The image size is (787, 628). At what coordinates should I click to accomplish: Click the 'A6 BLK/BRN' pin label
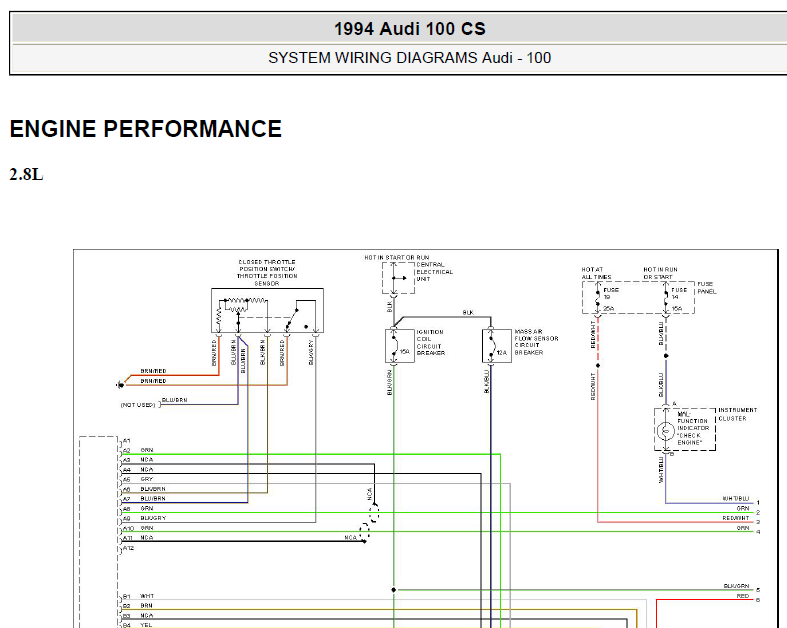pos(144,489)
